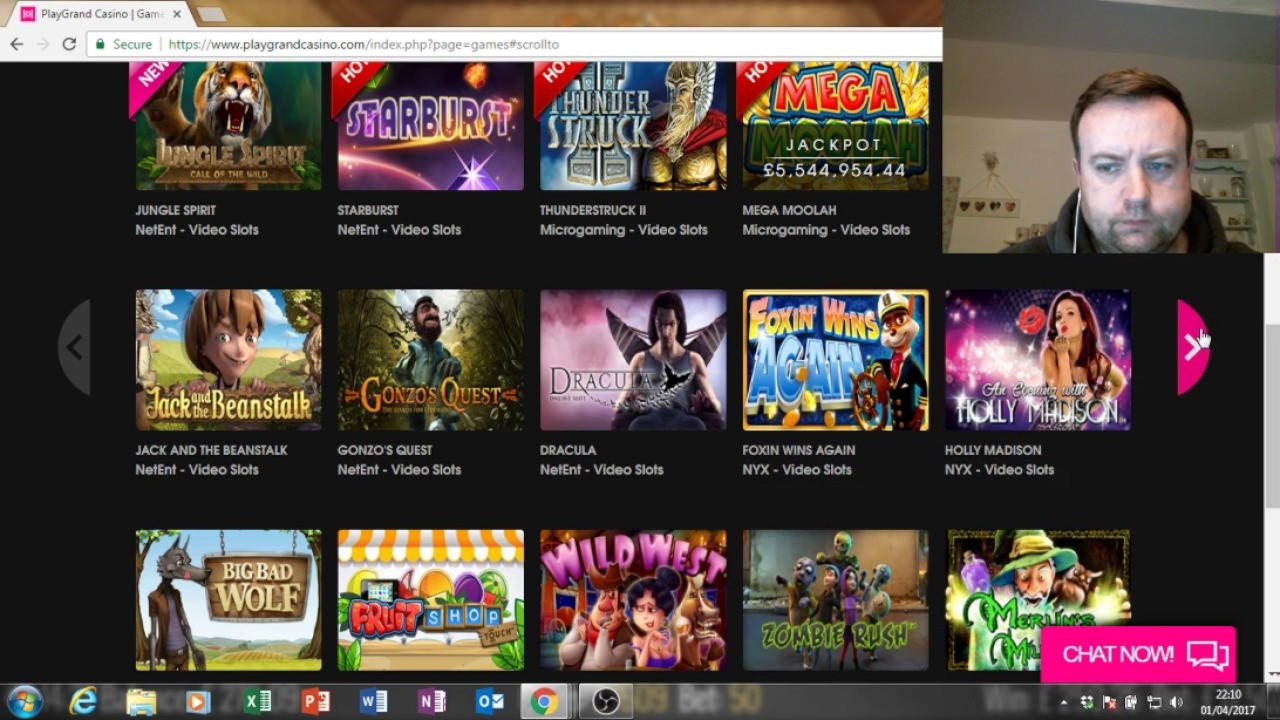Click the GONZO'S QUEST title text
This screenshot has height=720, width=1280.
click(385, 450)
